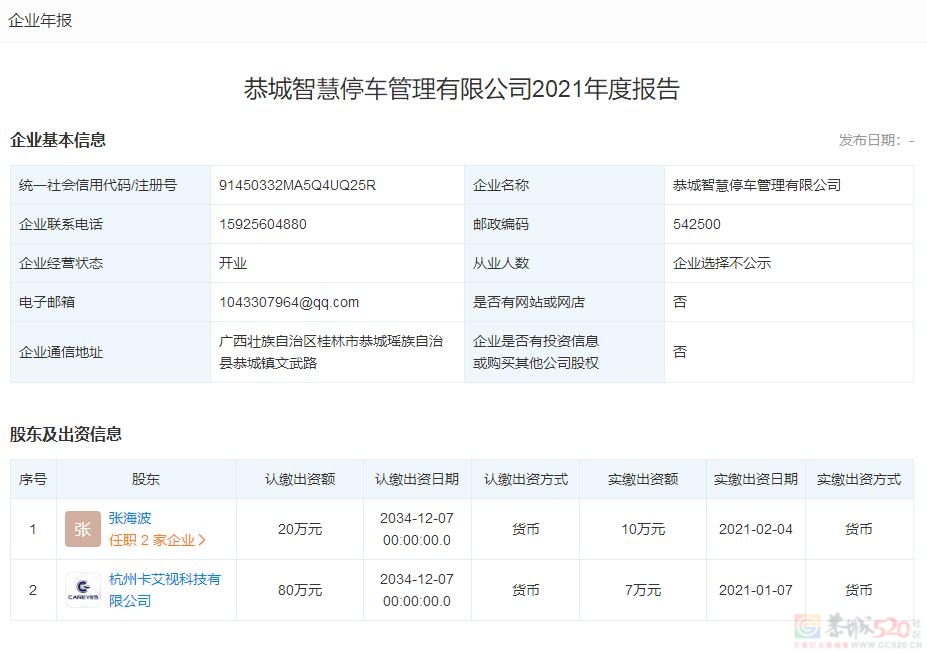Click the 发布日期 label

click(x=870, y=140)
